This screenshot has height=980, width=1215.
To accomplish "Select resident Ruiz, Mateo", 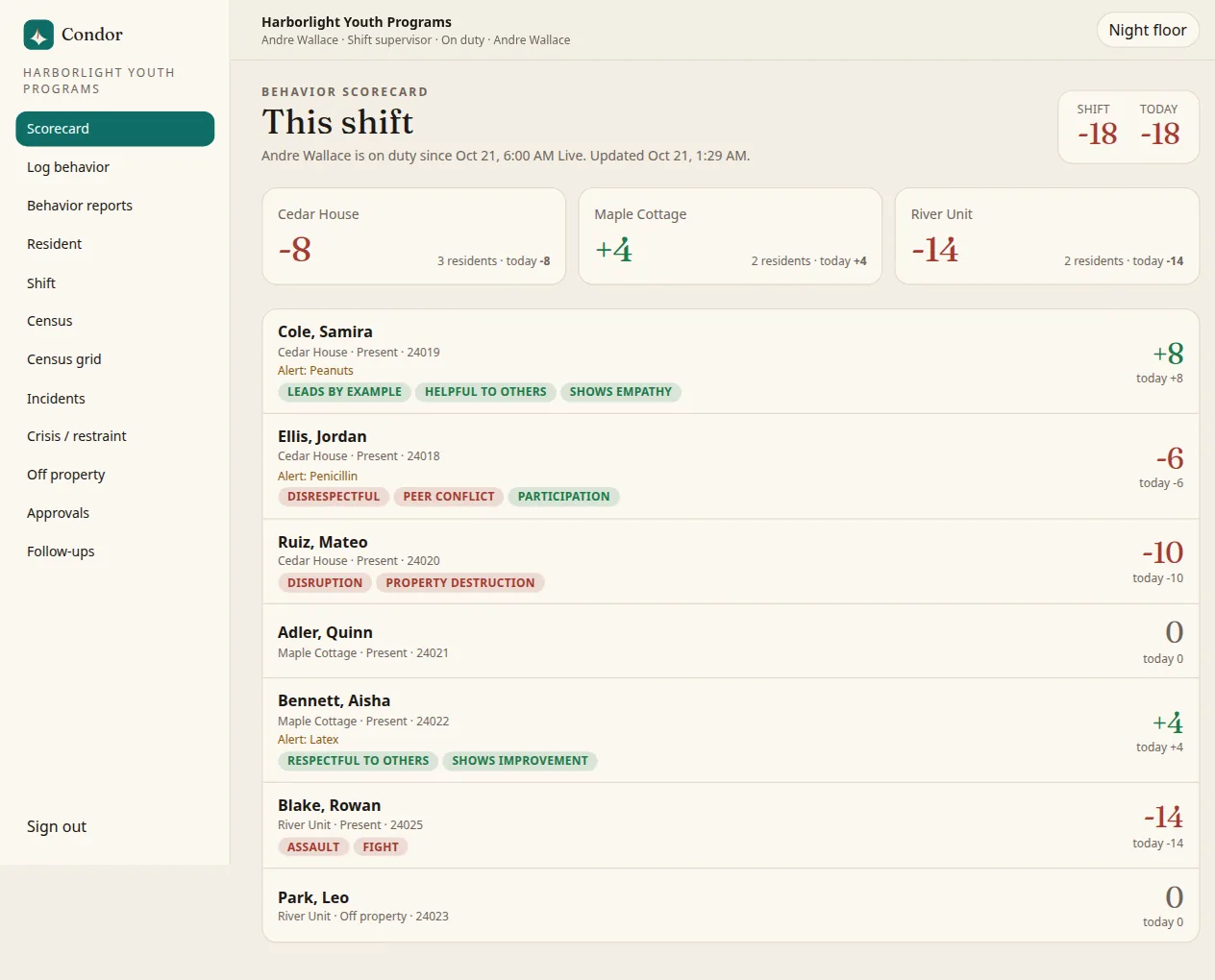I will coord(731,562).
